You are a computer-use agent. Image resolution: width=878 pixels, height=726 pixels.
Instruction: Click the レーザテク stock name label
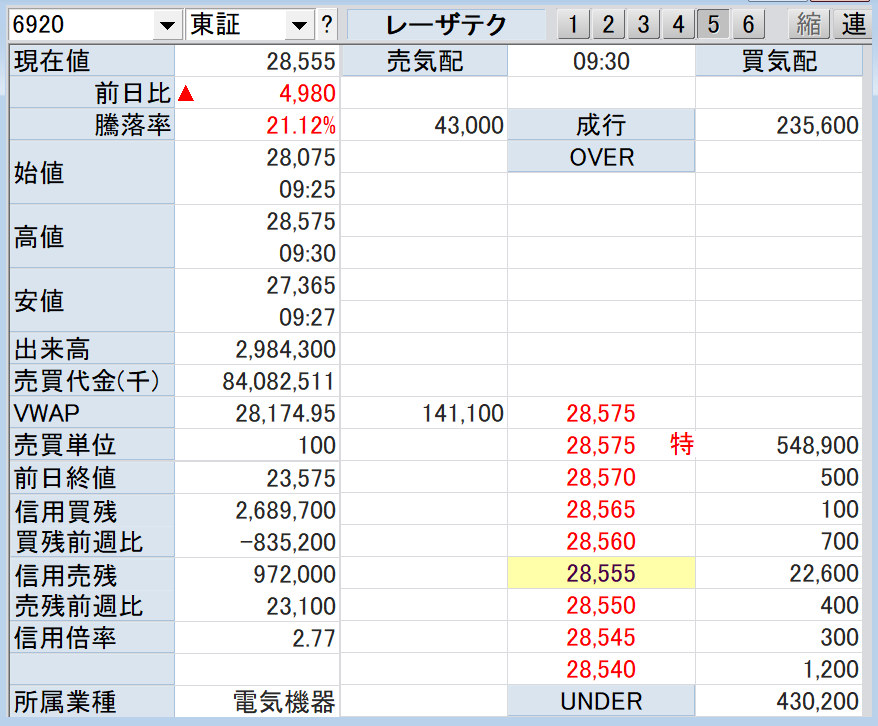coord(447,25)
